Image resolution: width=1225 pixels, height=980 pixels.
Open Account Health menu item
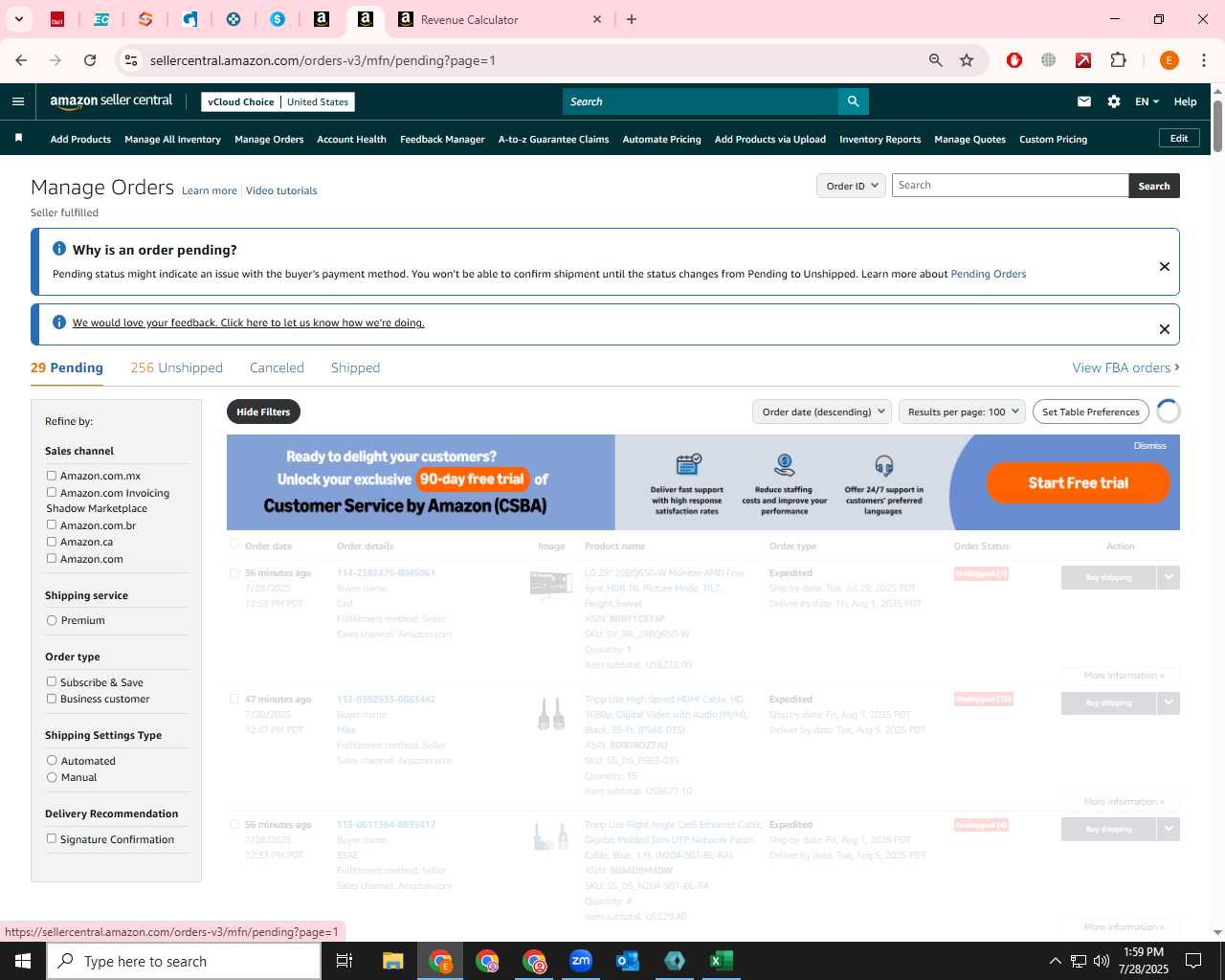(x=351, y=140)
